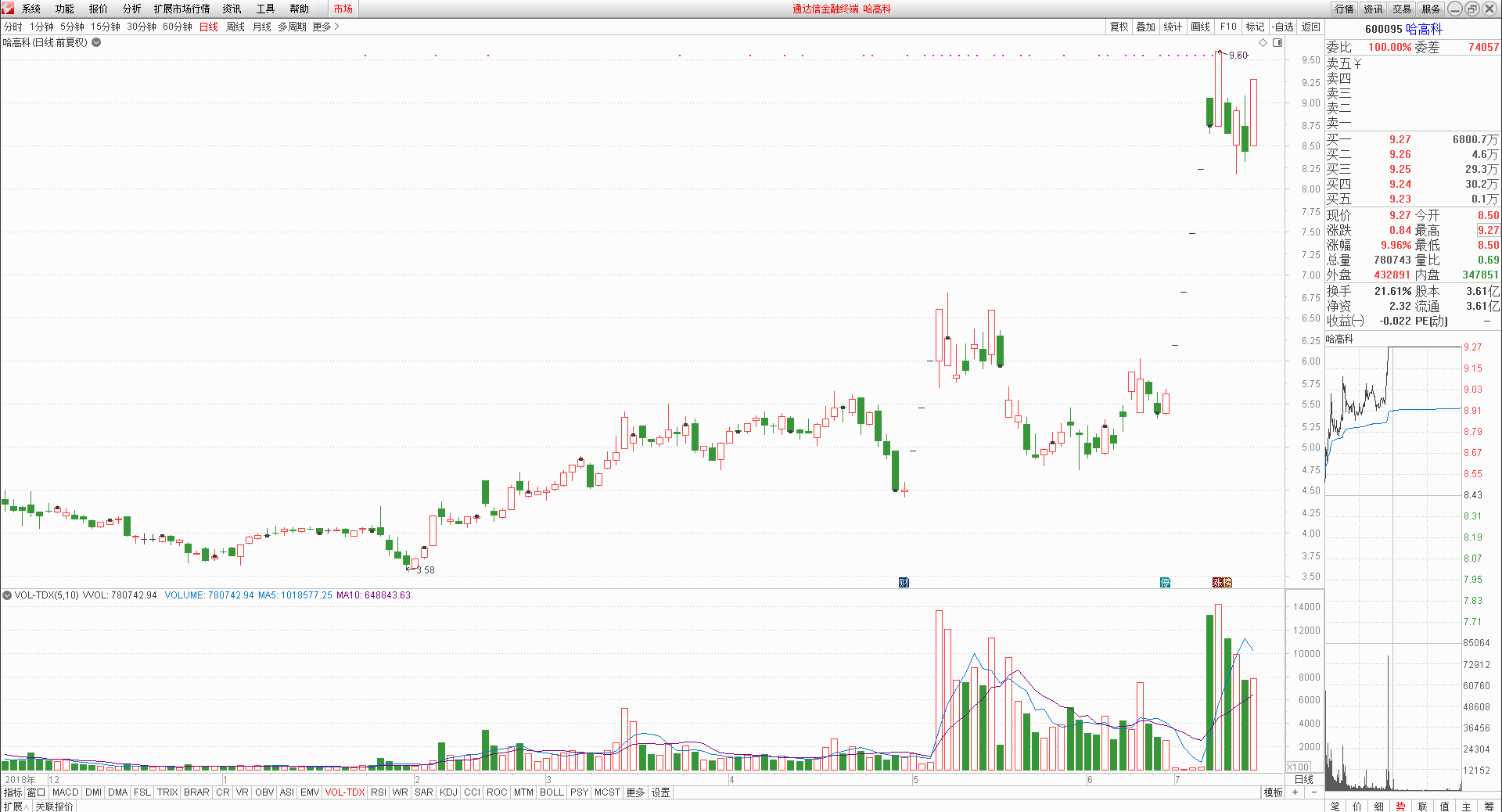Select the MCST indicator

607,792
